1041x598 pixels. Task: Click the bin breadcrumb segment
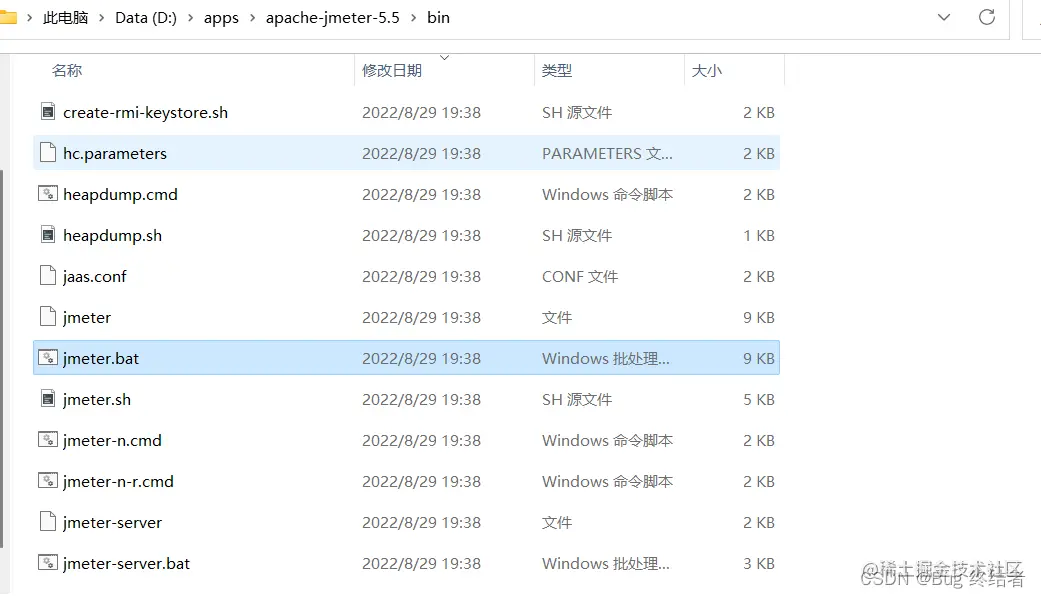(438, 18)
